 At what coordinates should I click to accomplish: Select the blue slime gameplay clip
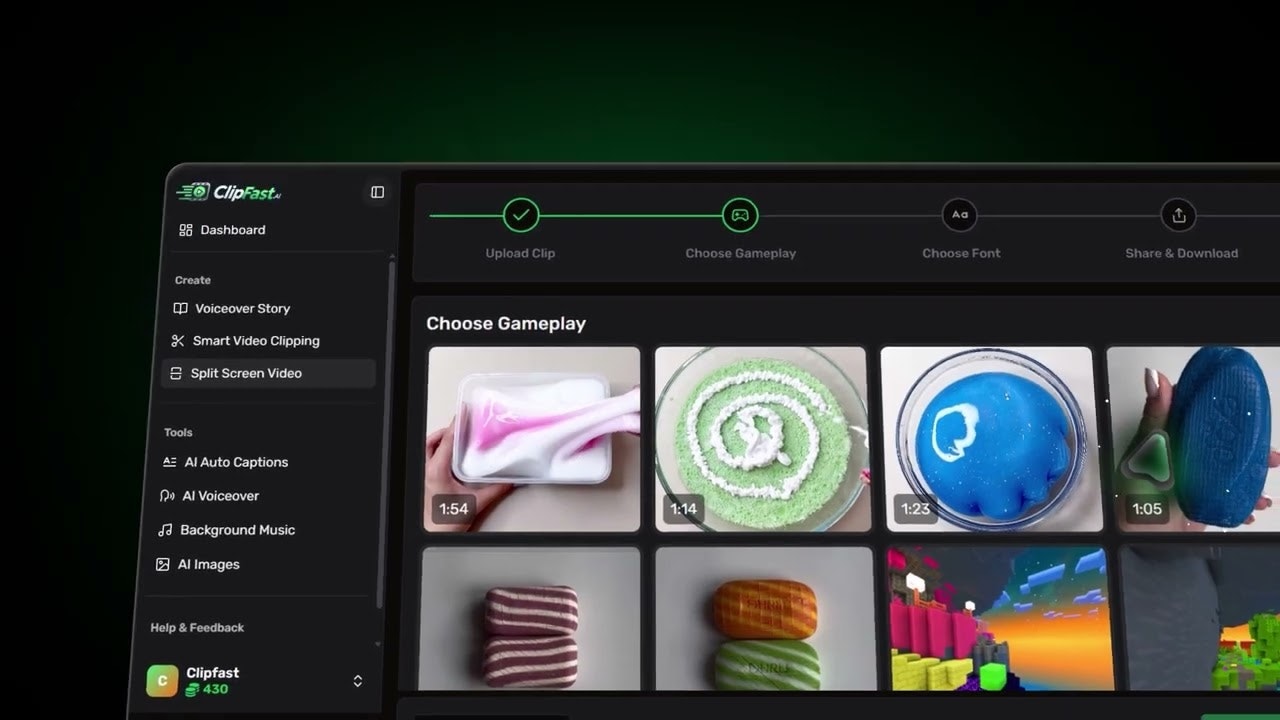pyautogui.click(x=986, y=438)
